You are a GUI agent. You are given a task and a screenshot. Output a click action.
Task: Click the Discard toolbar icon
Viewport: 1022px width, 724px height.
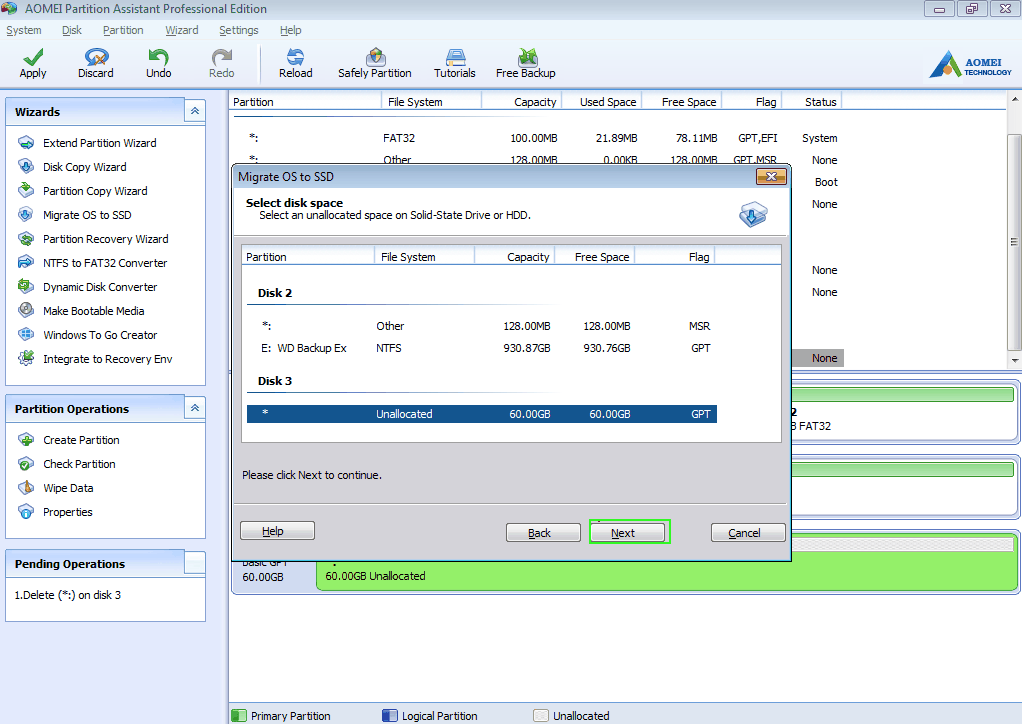(x=96, y=63)
